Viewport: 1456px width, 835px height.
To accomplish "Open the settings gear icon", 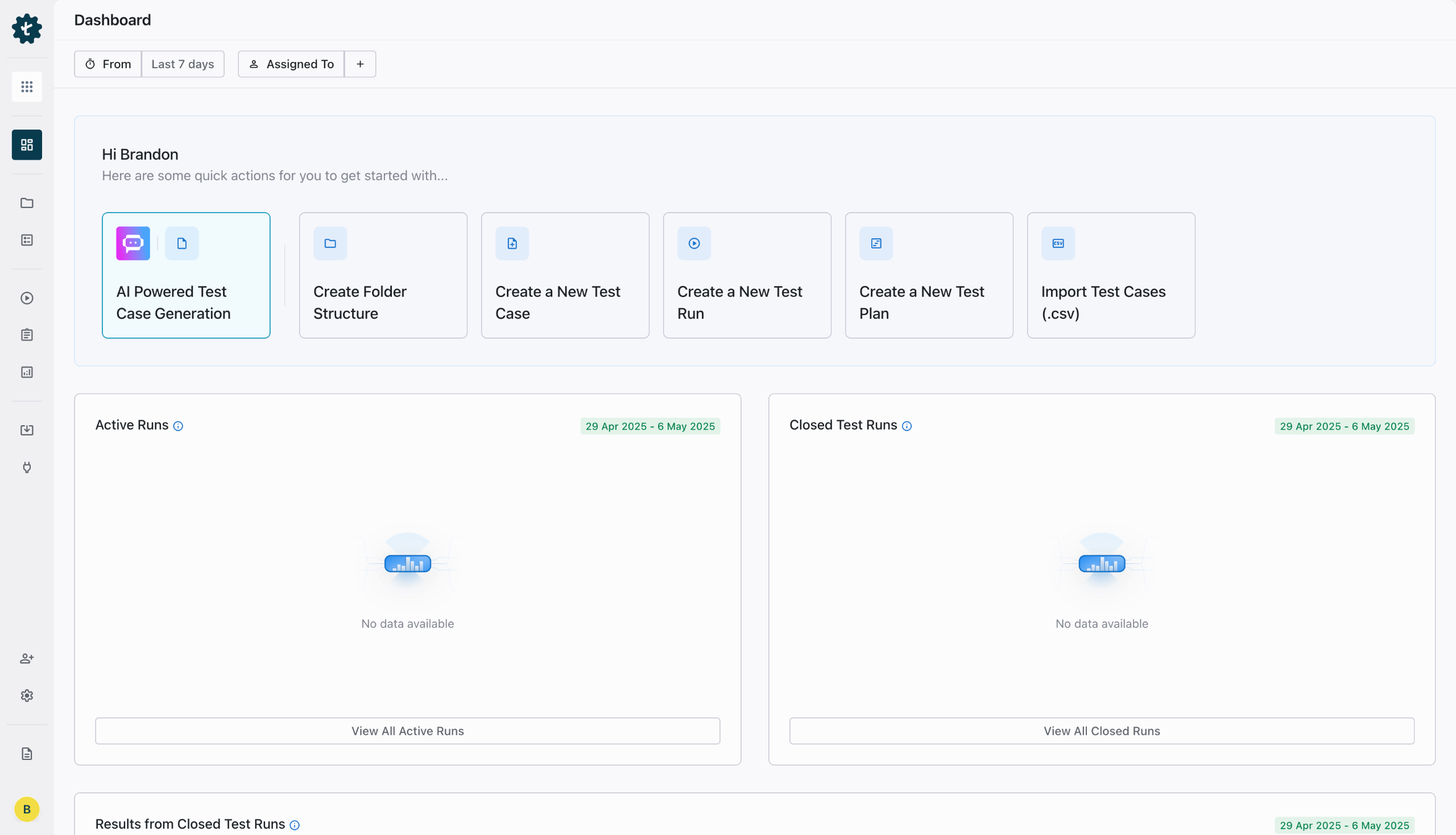I will coord(27,696).
